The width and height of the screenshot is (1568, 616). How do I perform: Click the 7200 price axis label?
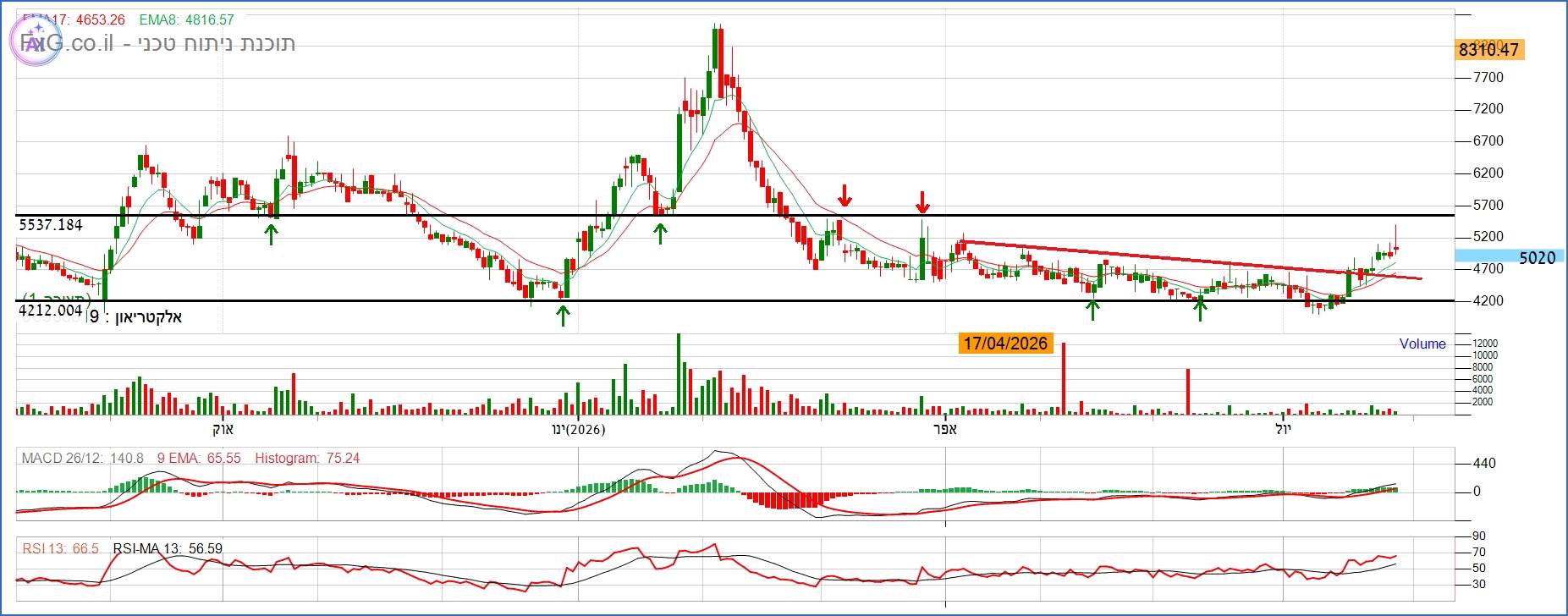(1488, 109)
